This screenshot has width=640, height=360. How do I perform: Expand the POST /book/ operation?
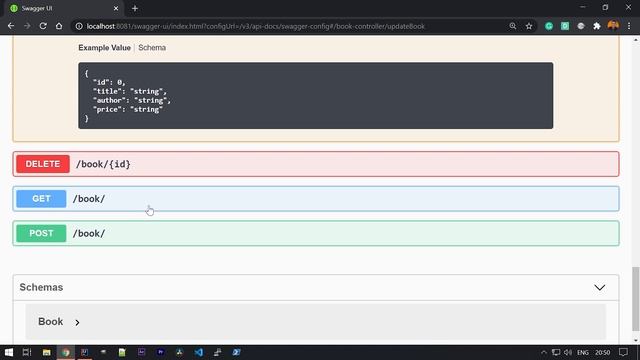coord(316,233)
